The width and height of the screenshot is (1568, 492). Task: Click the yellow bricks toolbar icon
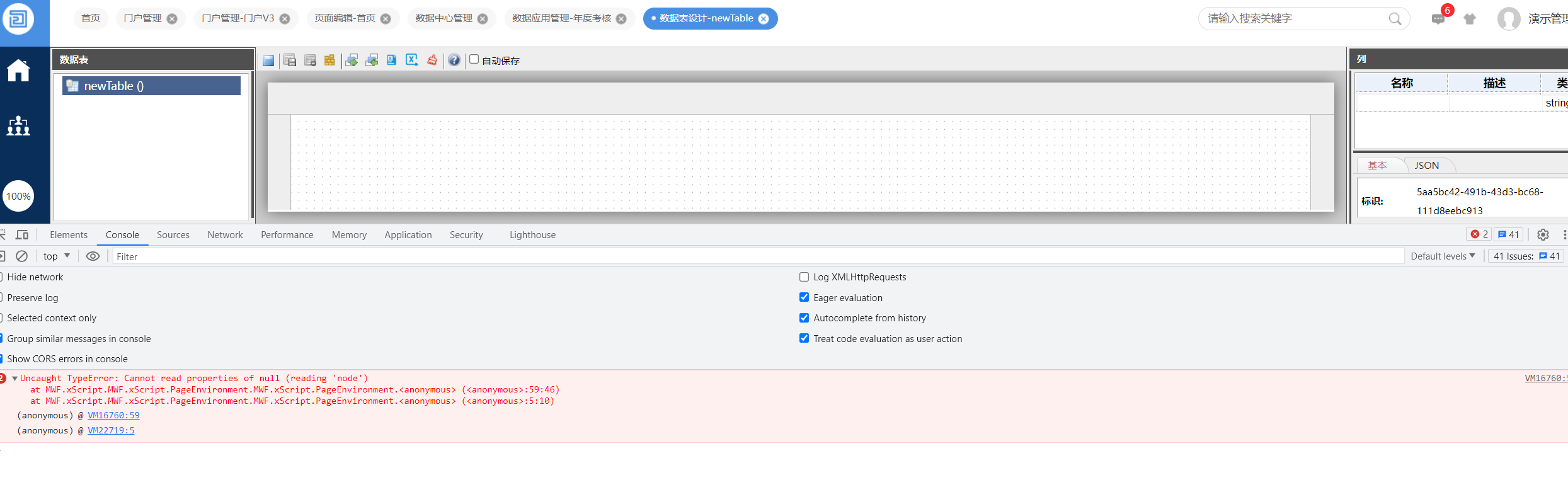(329, 60)
